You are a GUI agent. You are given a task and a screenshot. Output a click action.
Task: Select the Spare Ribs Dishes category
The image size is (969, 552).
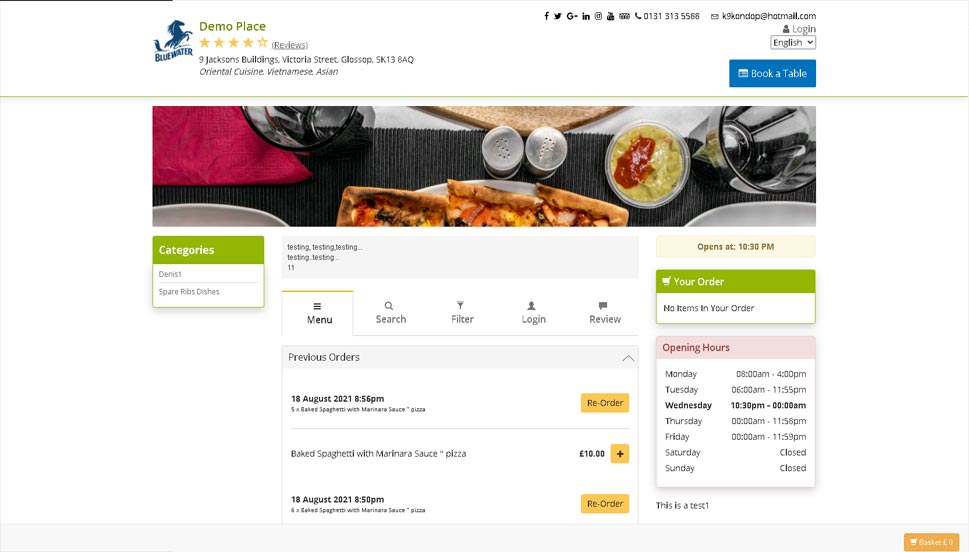pos(189,292)
